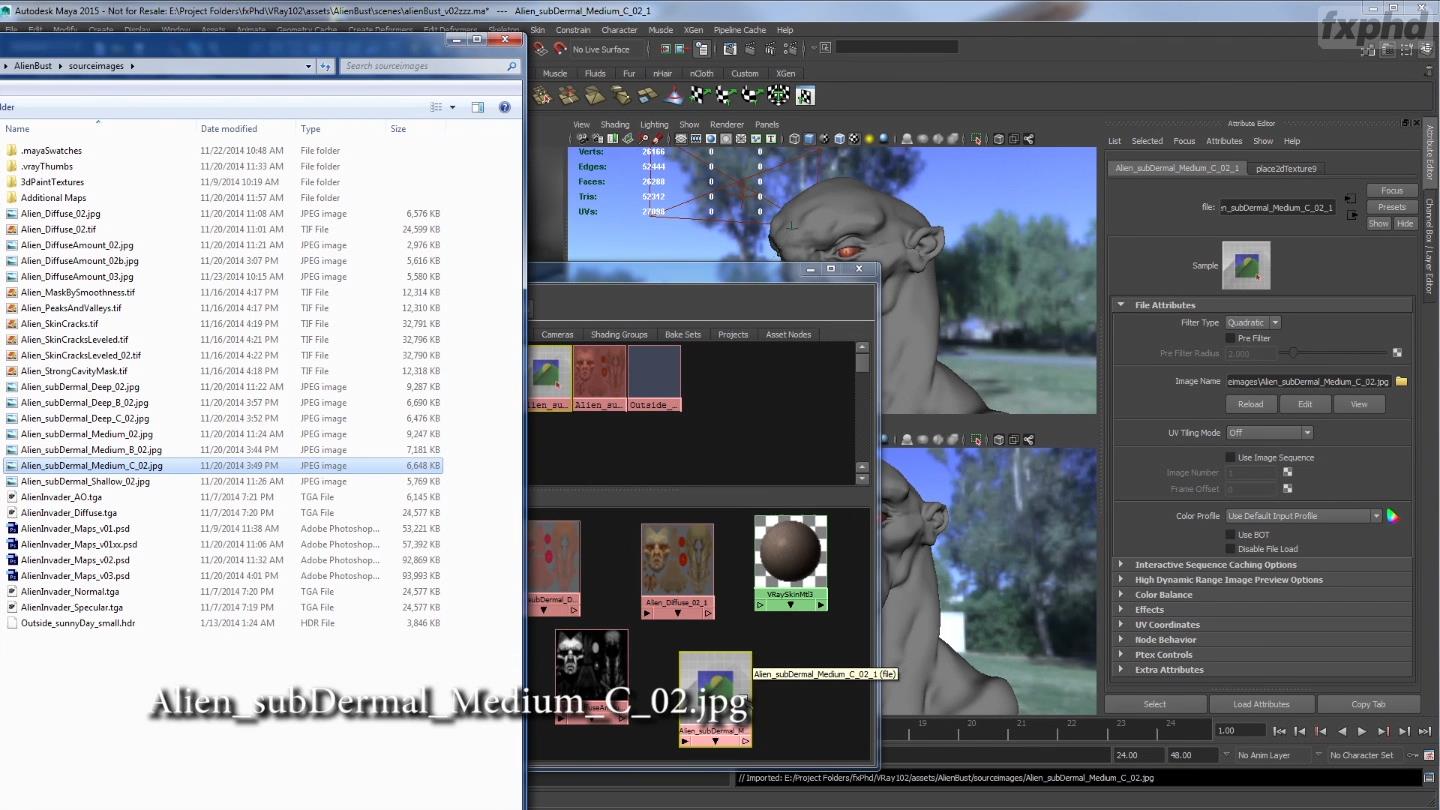The height and width of the screenshot is (810, 1440).
Task: Click the Load Attributes button
Action: point(1262,704)
